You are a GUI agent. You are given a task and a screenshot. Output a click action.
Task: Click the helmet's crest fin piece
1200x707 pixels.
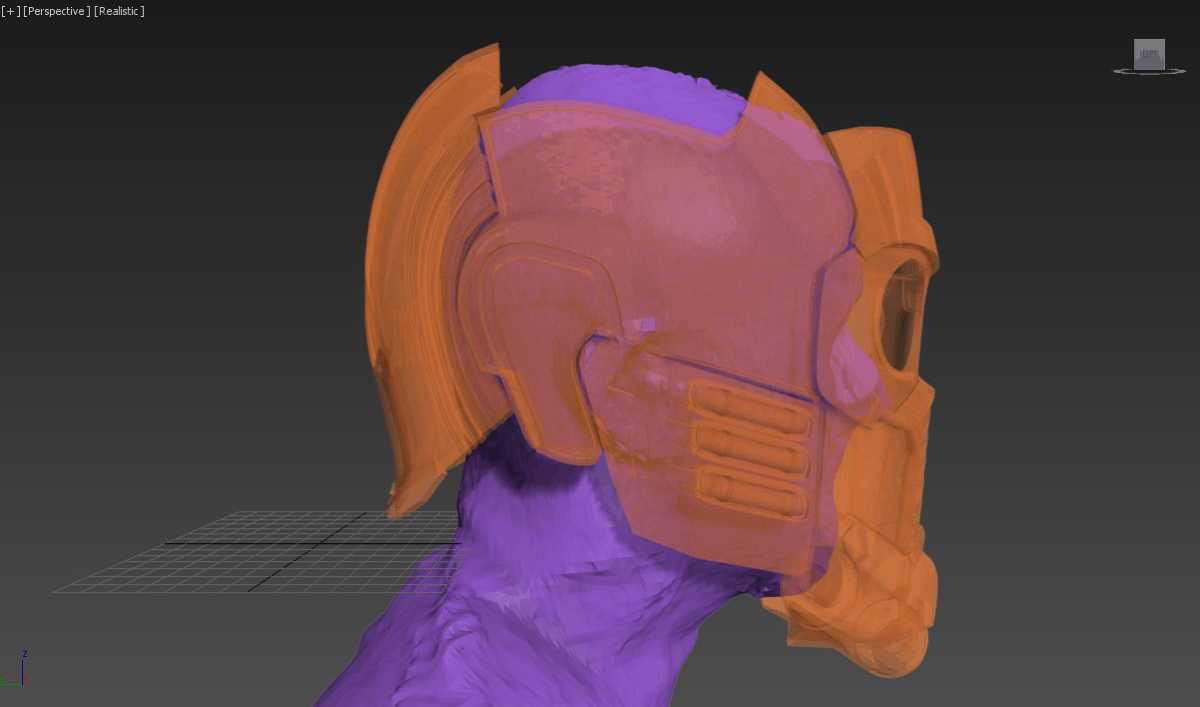(x=420, y=250)
